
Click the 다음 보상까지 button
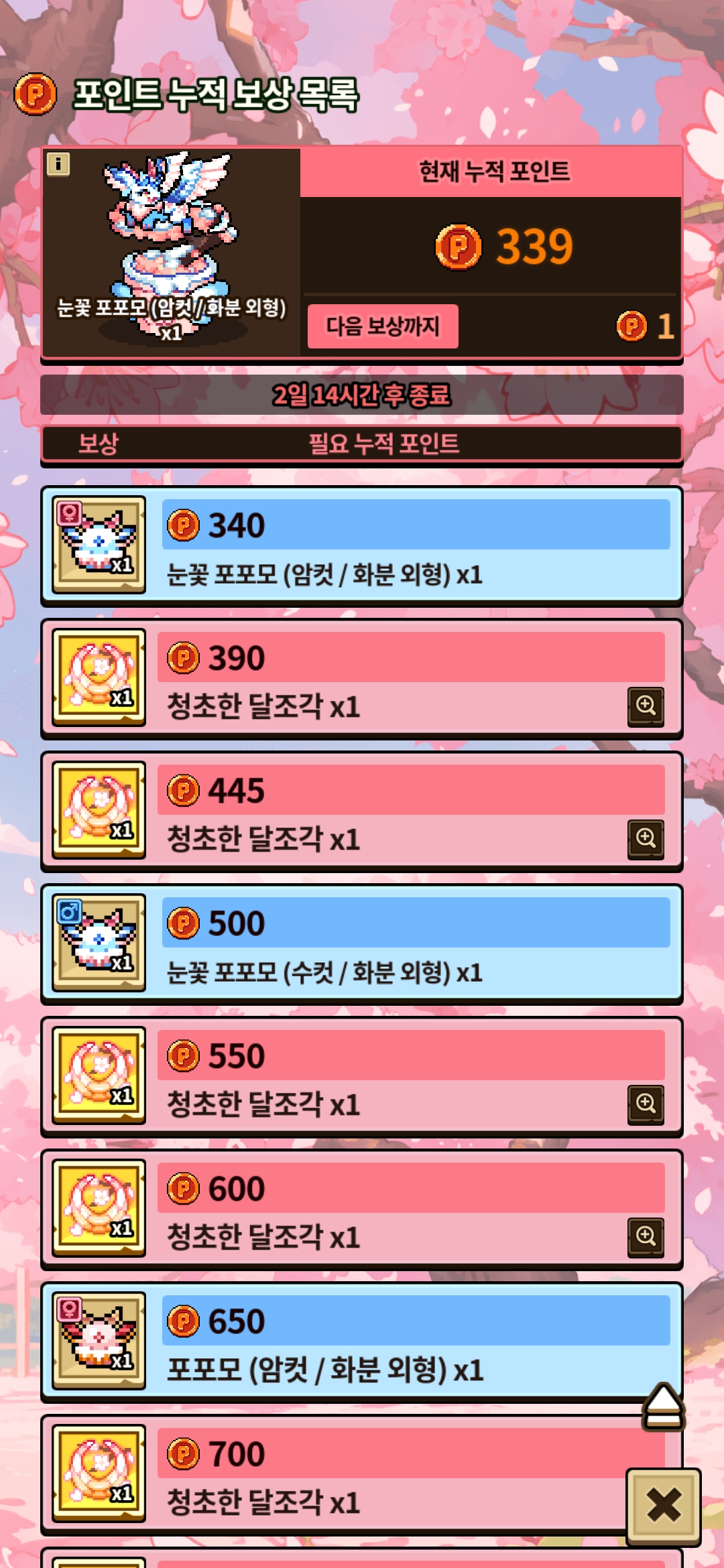pos(383,326)
